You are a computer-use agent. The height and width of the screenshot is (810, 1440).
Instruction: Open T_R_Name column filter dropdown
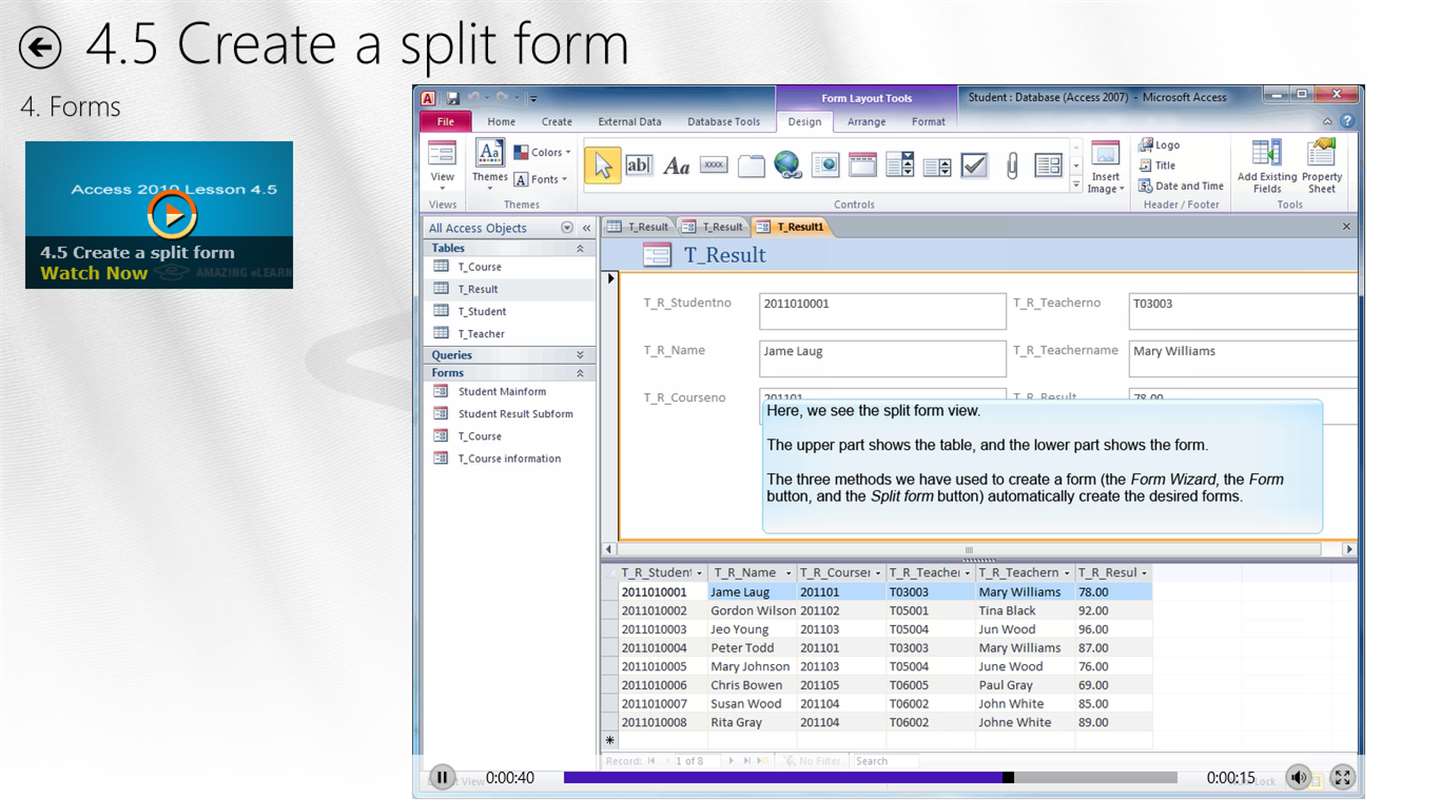pos(788,573)
